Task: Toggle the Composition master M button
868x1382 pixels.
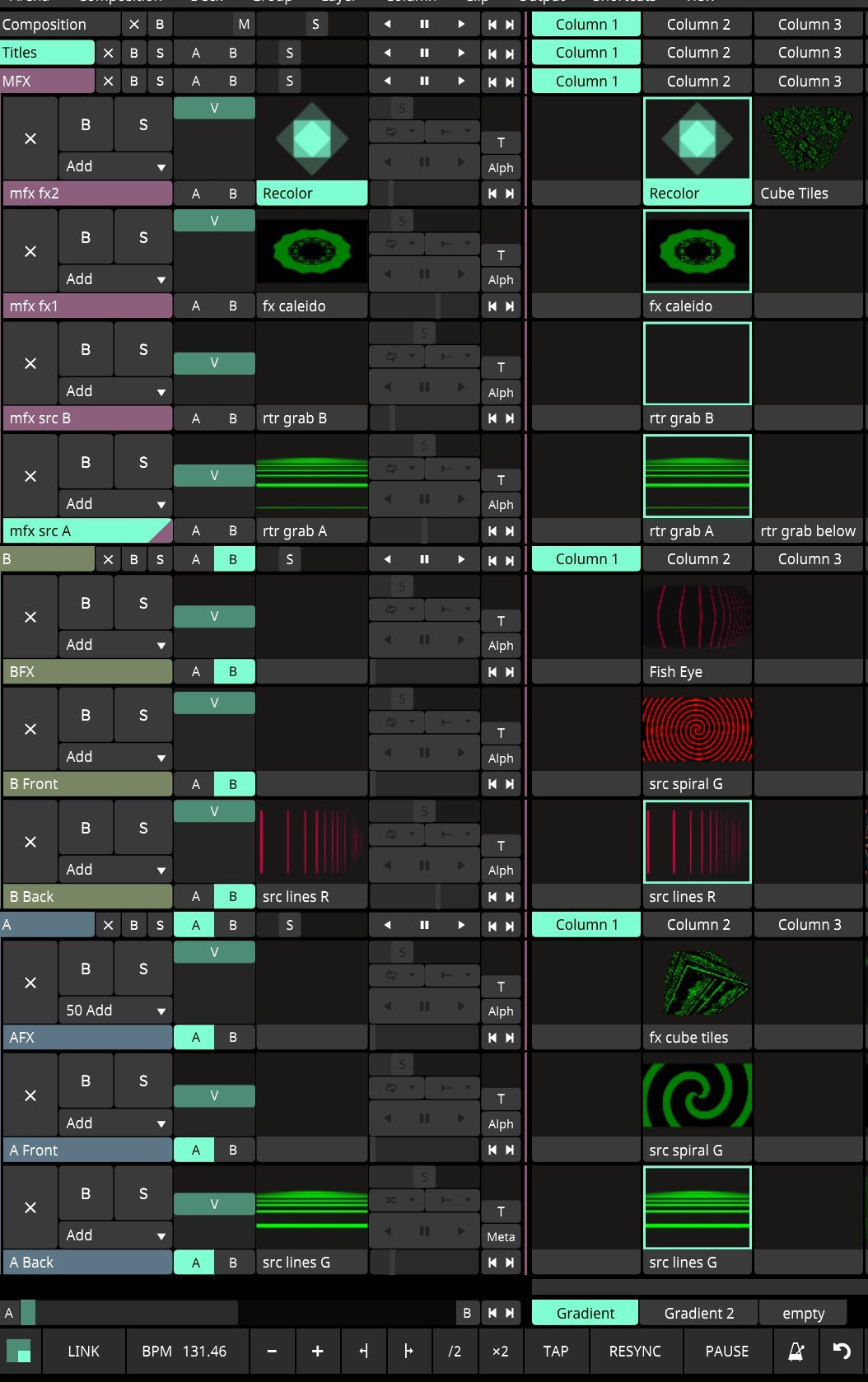Action: pyautogui.click(x=244, y=25)
